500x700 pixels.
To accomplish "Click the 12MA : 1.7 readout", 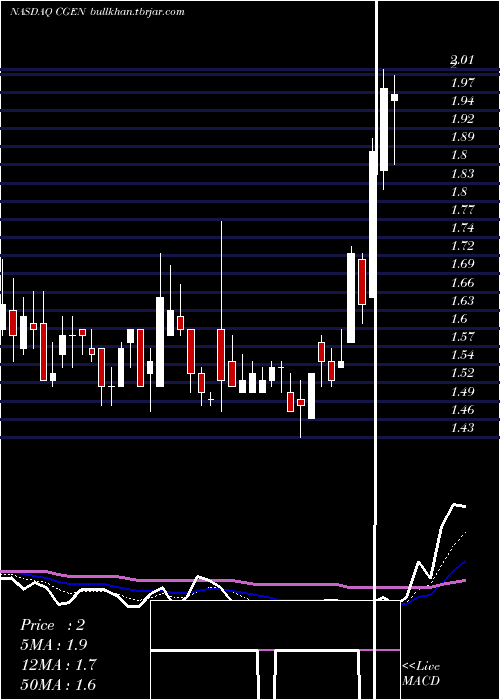I will point(58,665).
